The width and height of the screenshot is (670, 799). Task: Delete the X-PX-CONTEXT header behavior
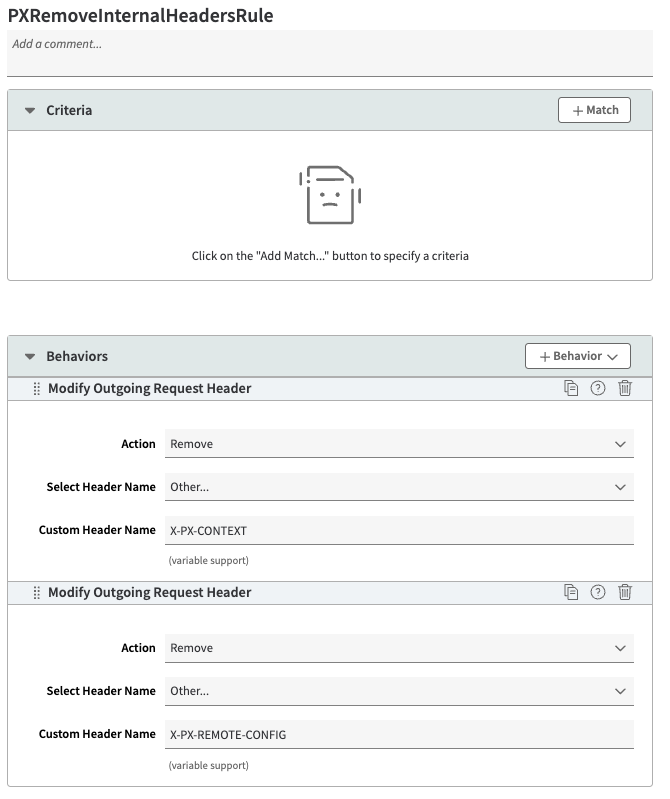pos(625,388)
